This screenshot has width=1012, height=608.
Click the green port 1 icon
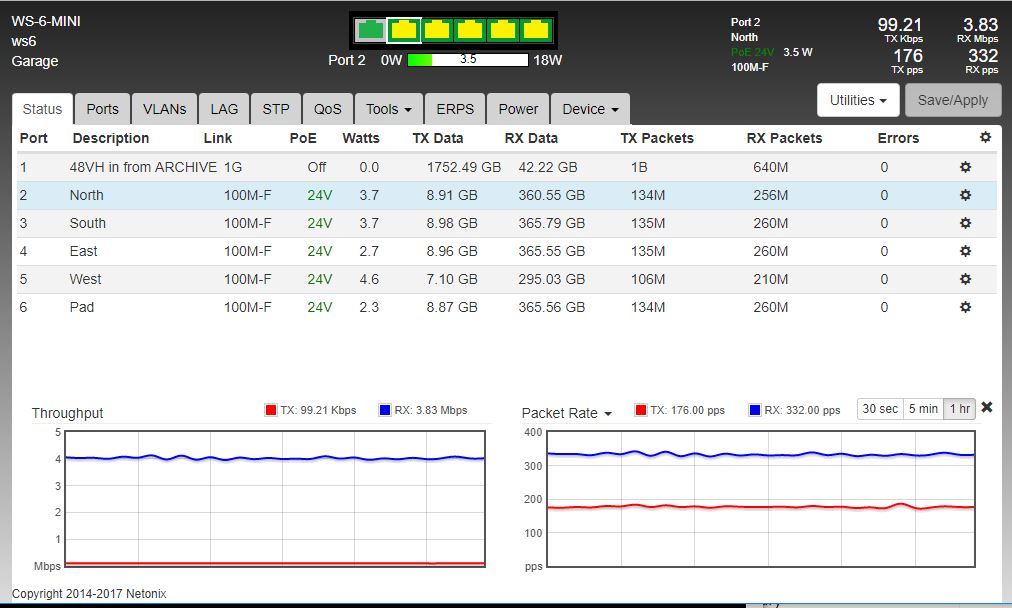(370, 30)
